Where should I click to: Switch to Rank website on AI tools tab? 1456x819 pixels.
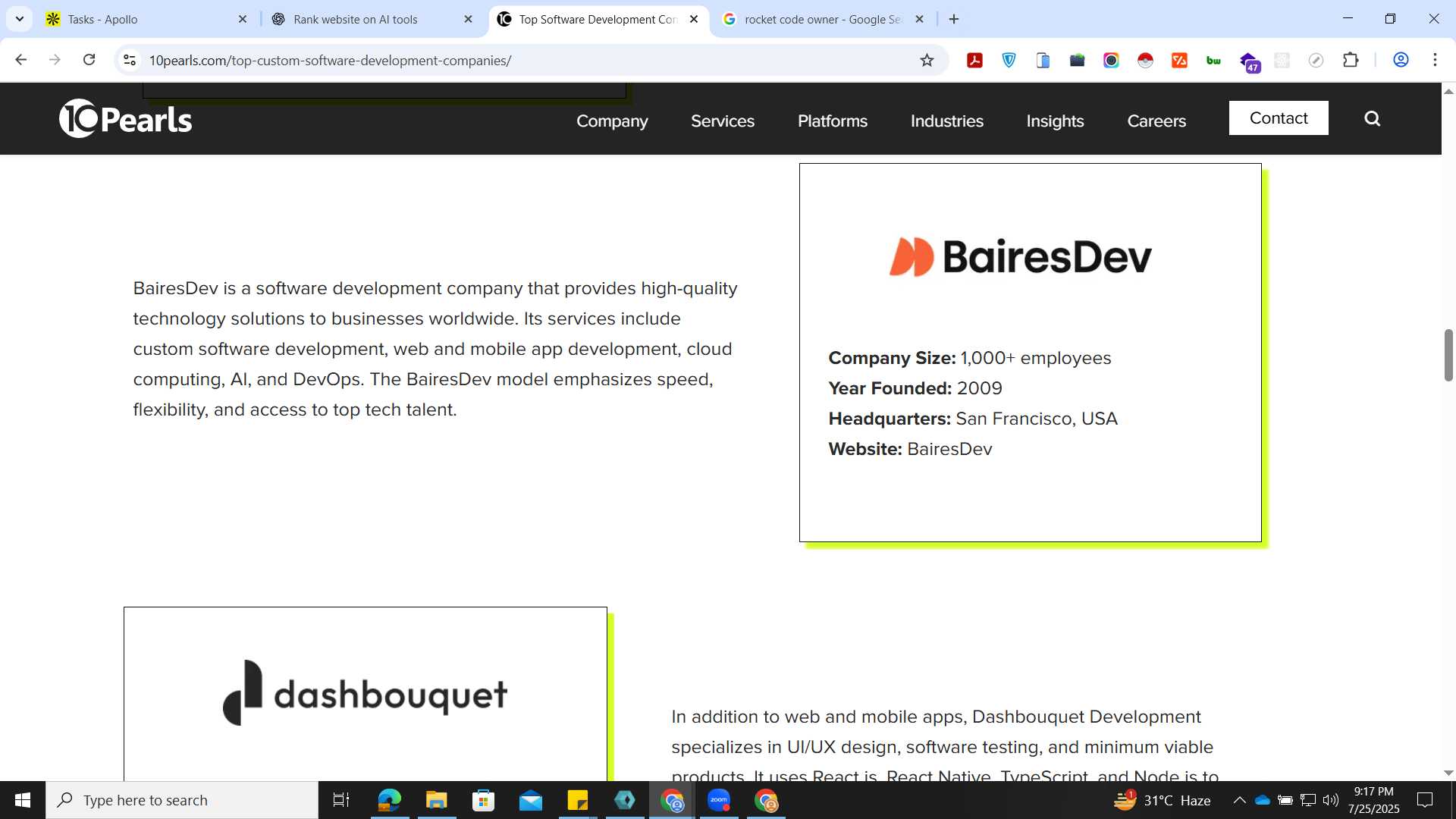[372, 19]
